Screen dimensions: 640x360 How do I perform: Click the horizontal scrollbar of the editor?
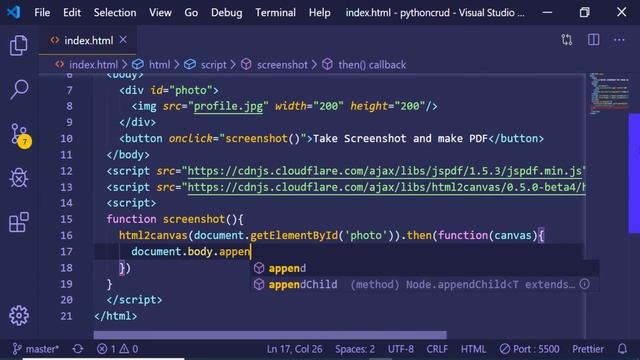click(x=270, y=335)
